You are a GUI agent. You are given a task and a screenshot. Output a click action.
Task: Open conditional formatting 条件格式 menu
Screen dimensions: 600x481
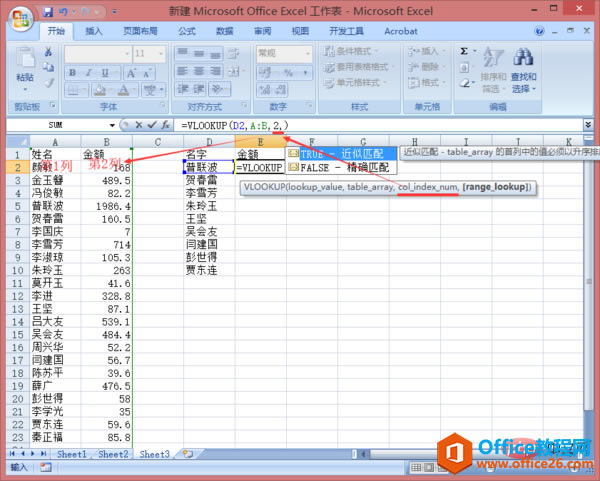[x=351, y=51]
